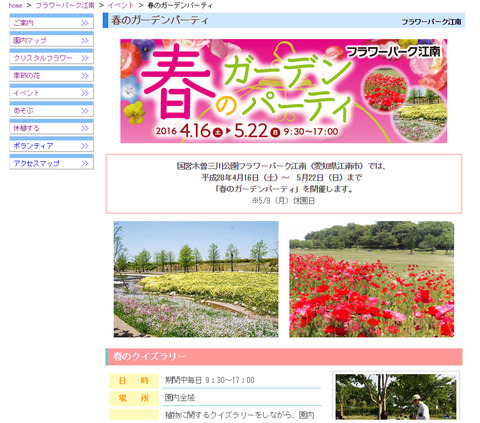Click the double-chevron icon beside クリスタルフラワー
Image resolution: width=480 pixels, height=423 pixels.
tap(85, 58)
